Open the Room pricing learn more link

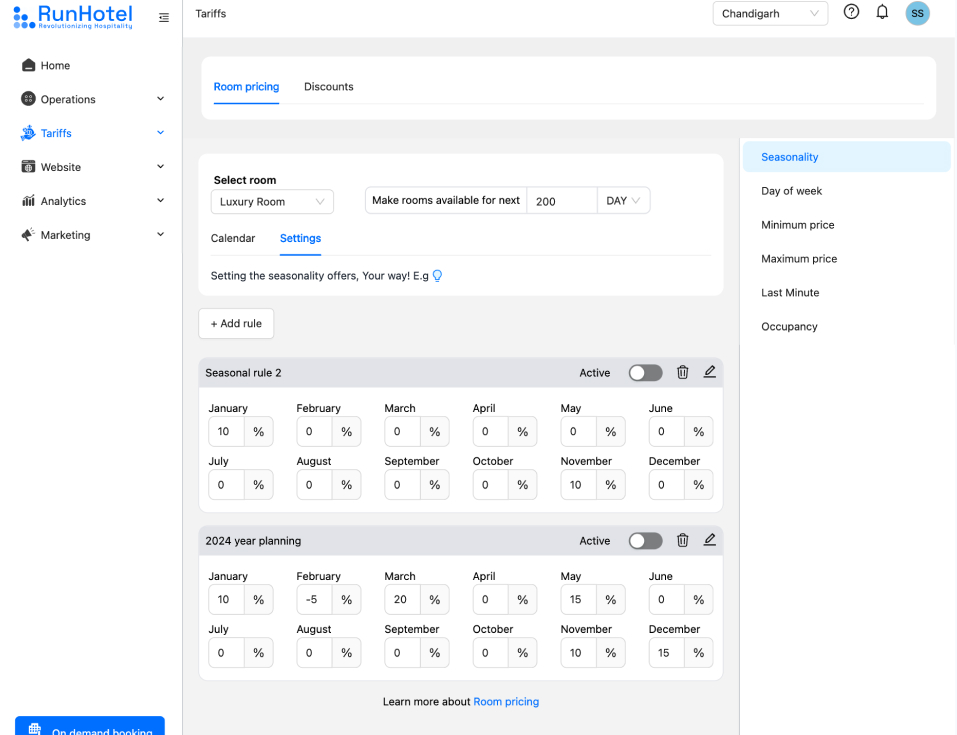point(506,701)
